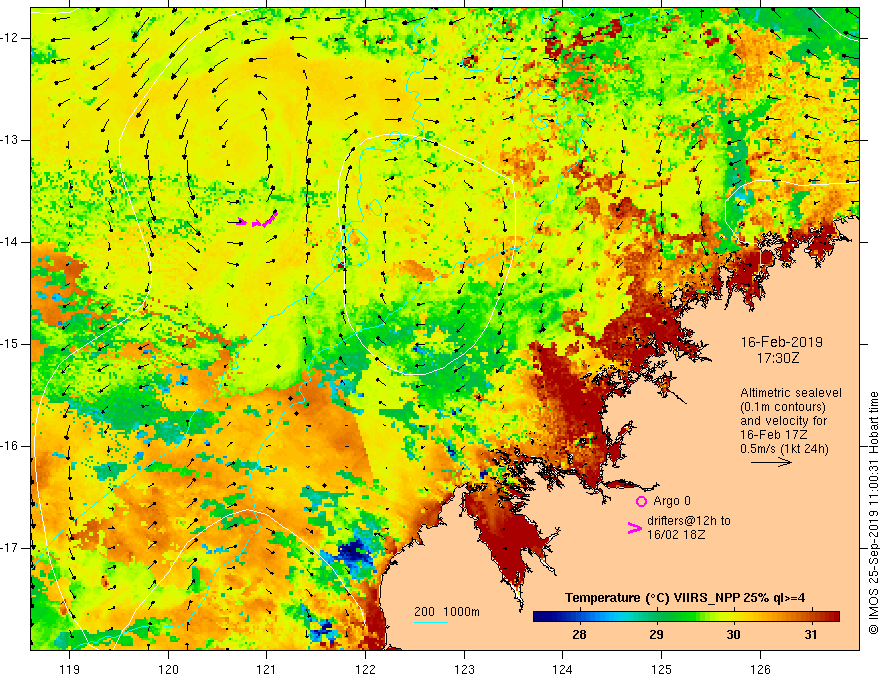Click the longitude axis label '125'

[x=662, y=669]
